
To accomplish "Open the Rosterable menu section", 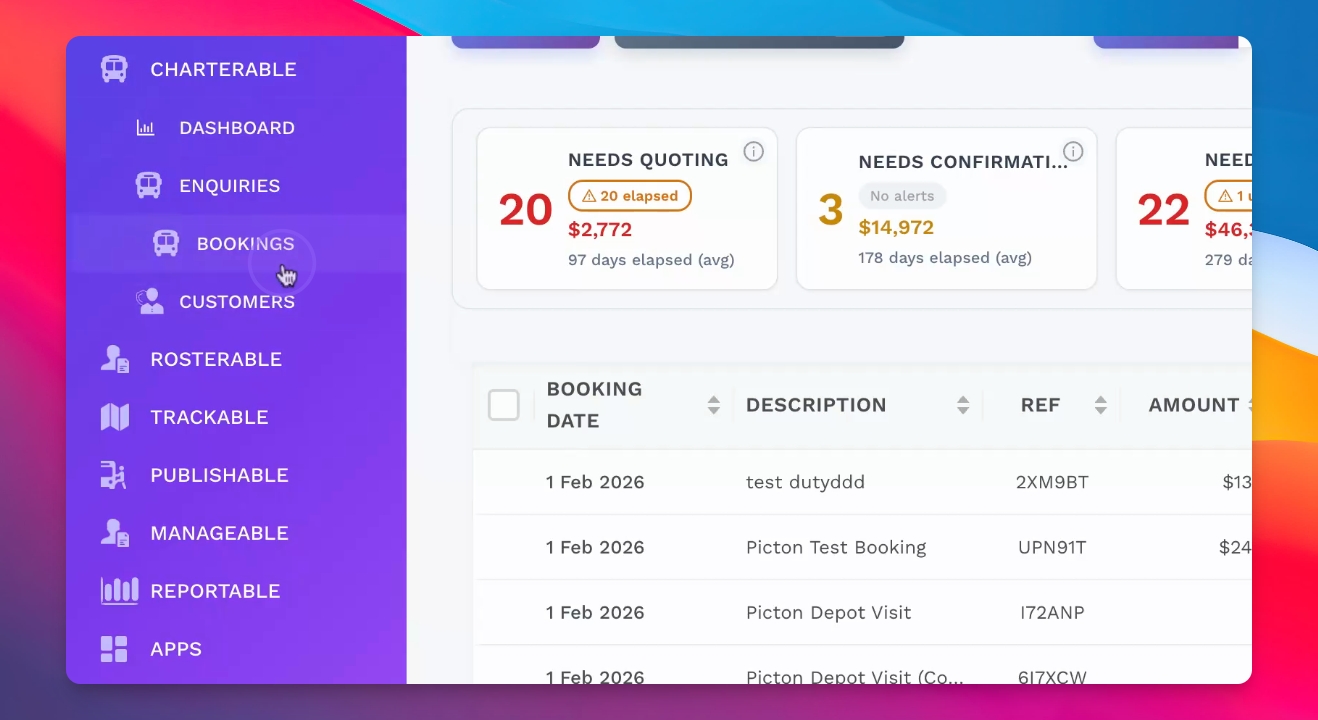I will coord(216,359).
